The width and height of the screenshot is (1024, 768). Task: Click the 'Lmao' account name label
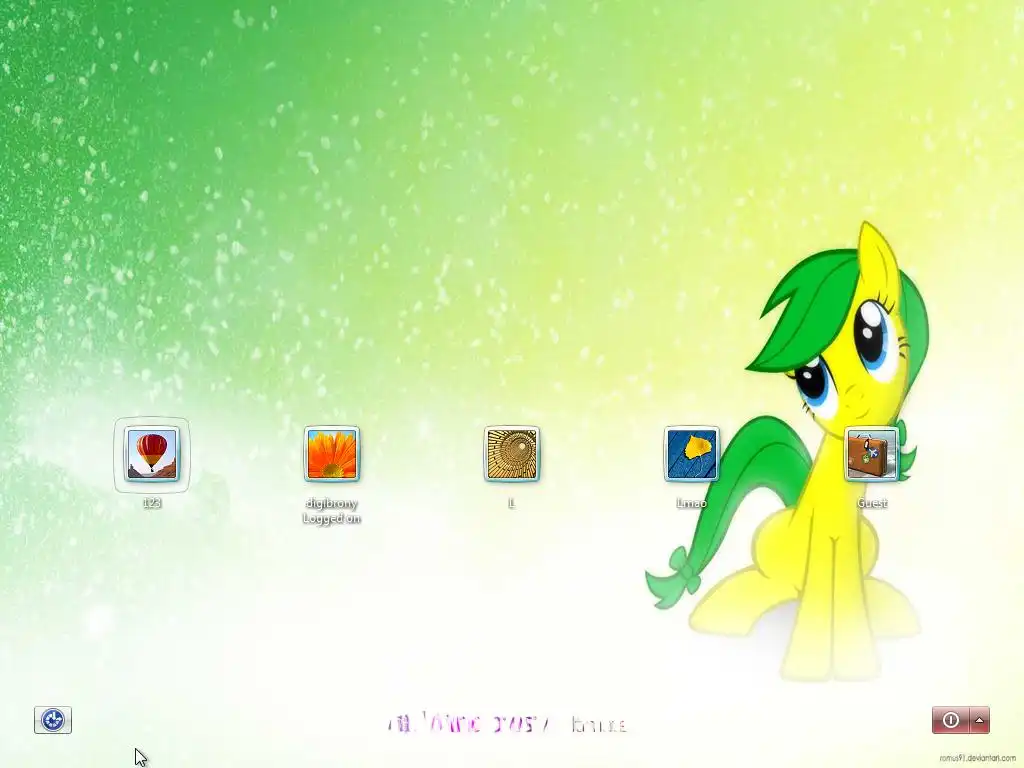coord(692,503)
